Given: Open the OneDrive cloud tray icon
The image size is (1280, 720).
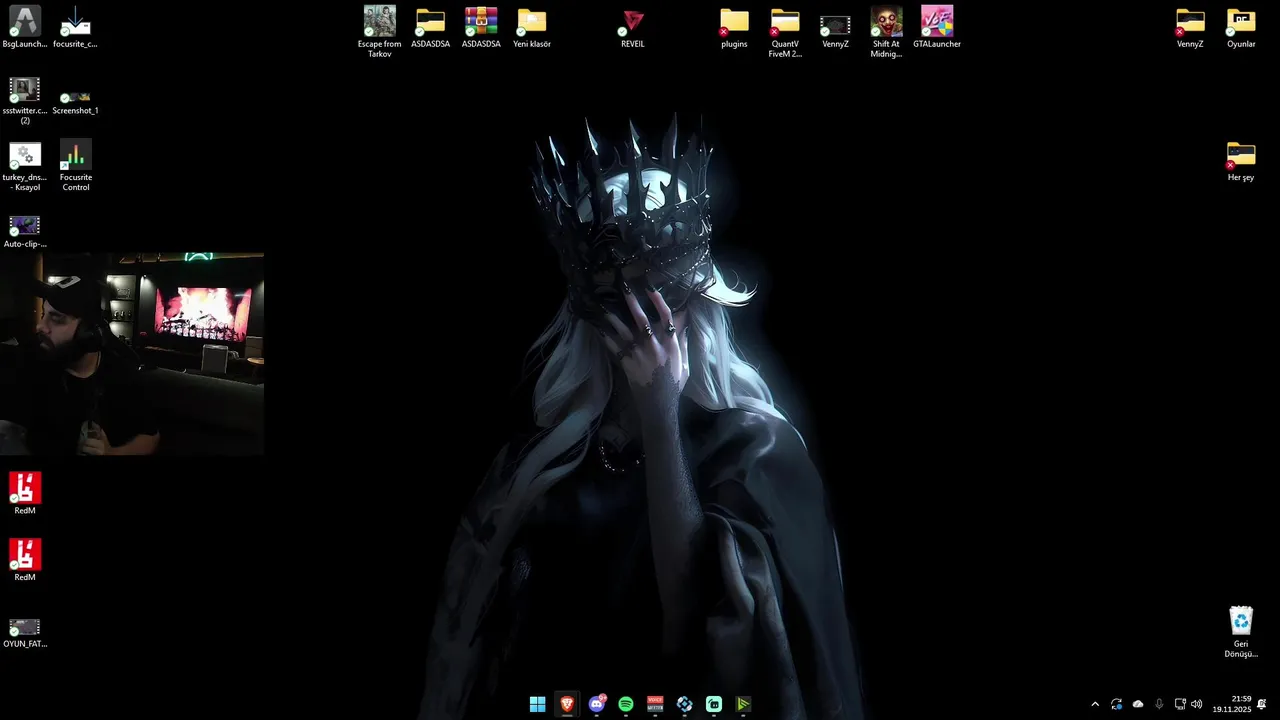Looking at the screenshot, I should [1138, 704].
